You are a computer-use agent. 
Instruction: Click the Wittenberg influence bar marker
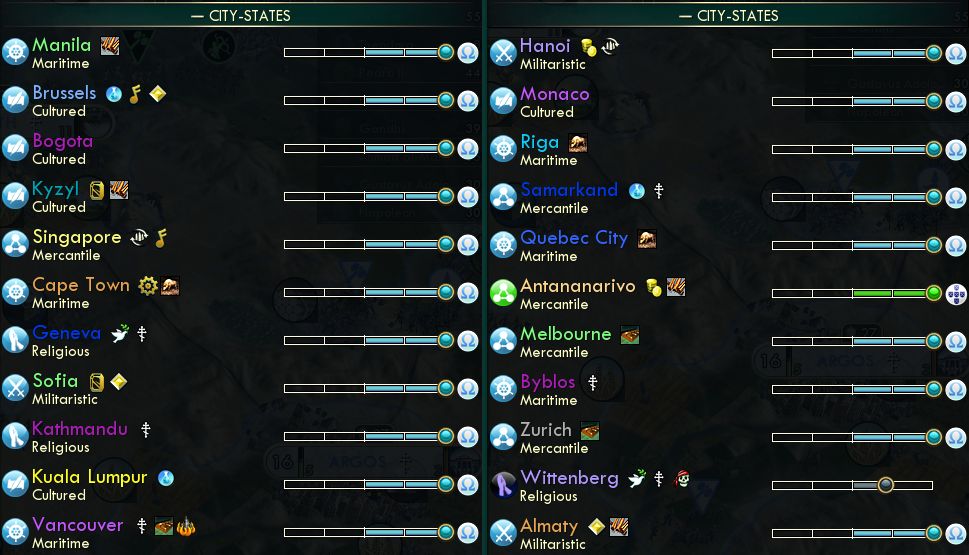(886, 485)
